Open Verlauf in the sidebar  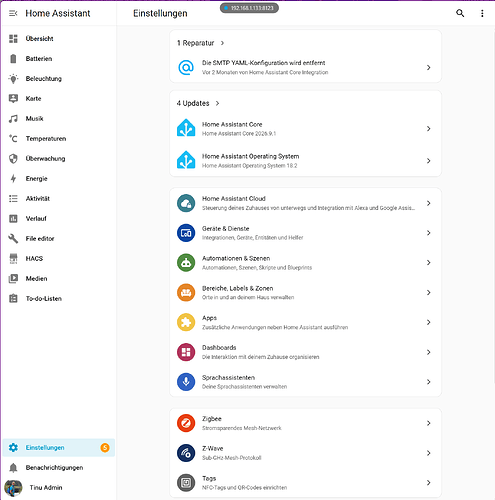point(58,219)
